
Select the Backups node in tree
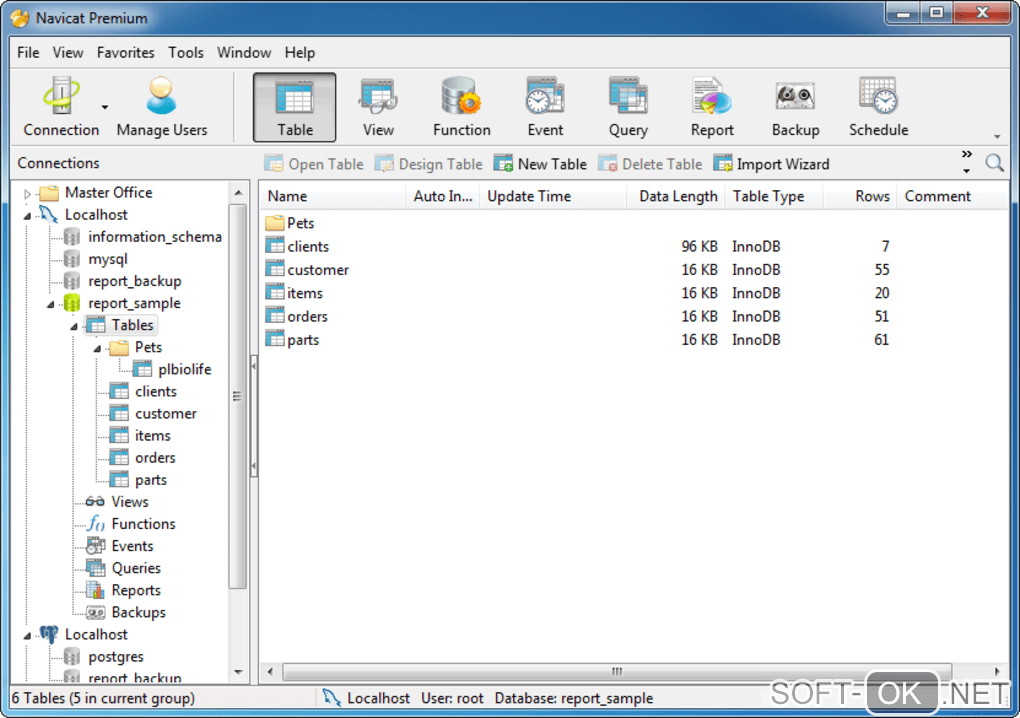[138, 612]
